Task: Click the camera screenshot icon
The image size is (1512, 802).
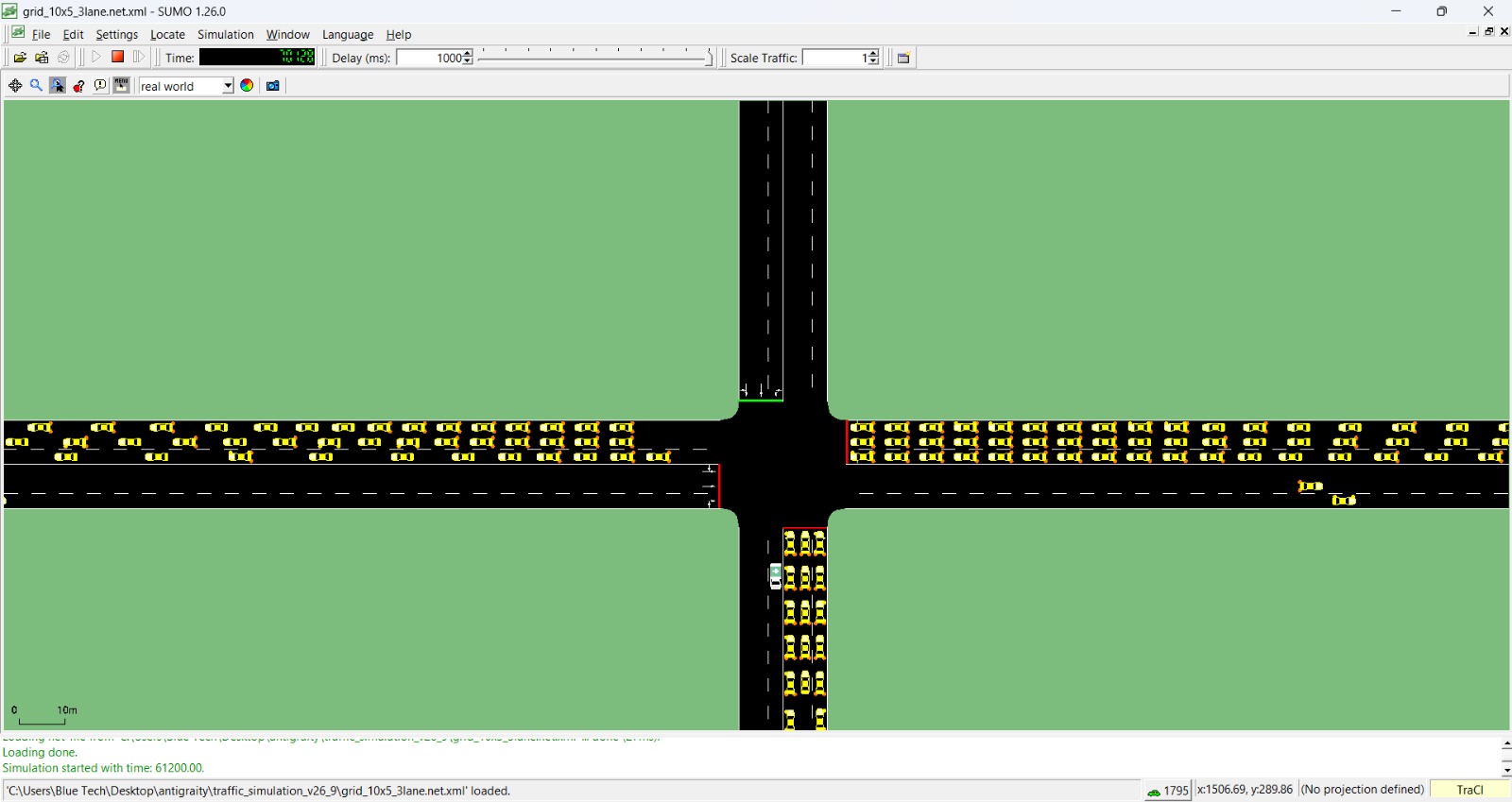Action: 273,86
